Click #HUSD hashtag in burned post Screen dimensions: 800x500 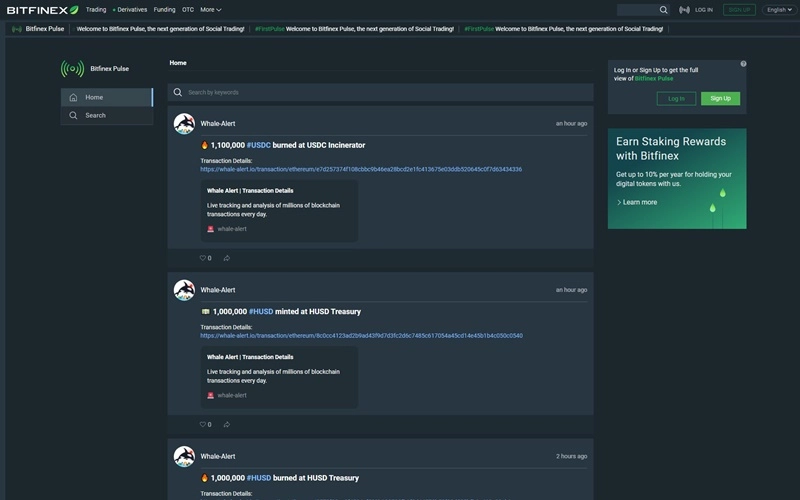[259, 478]
